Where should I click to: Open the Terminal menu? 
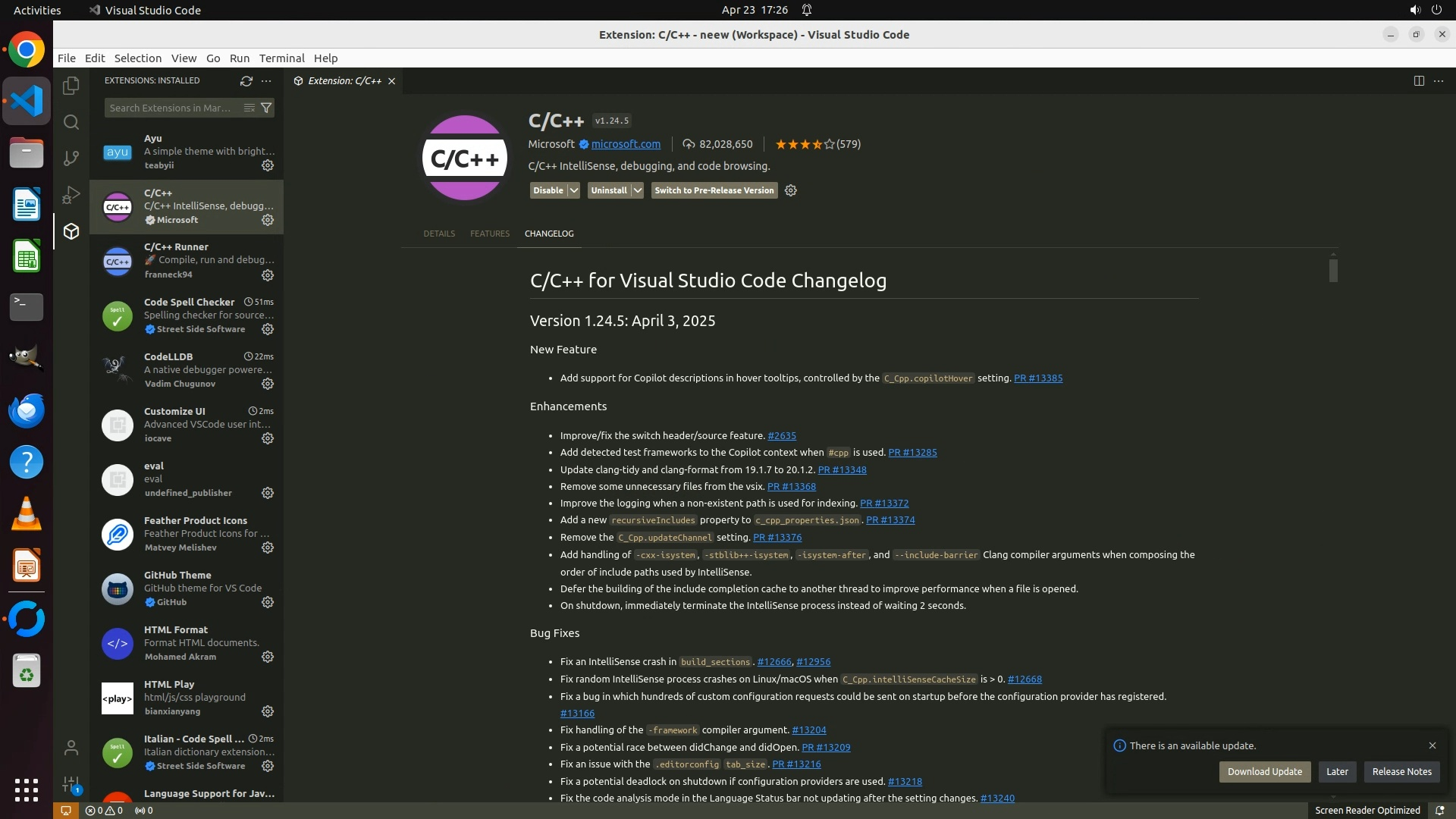coord(281,58)
